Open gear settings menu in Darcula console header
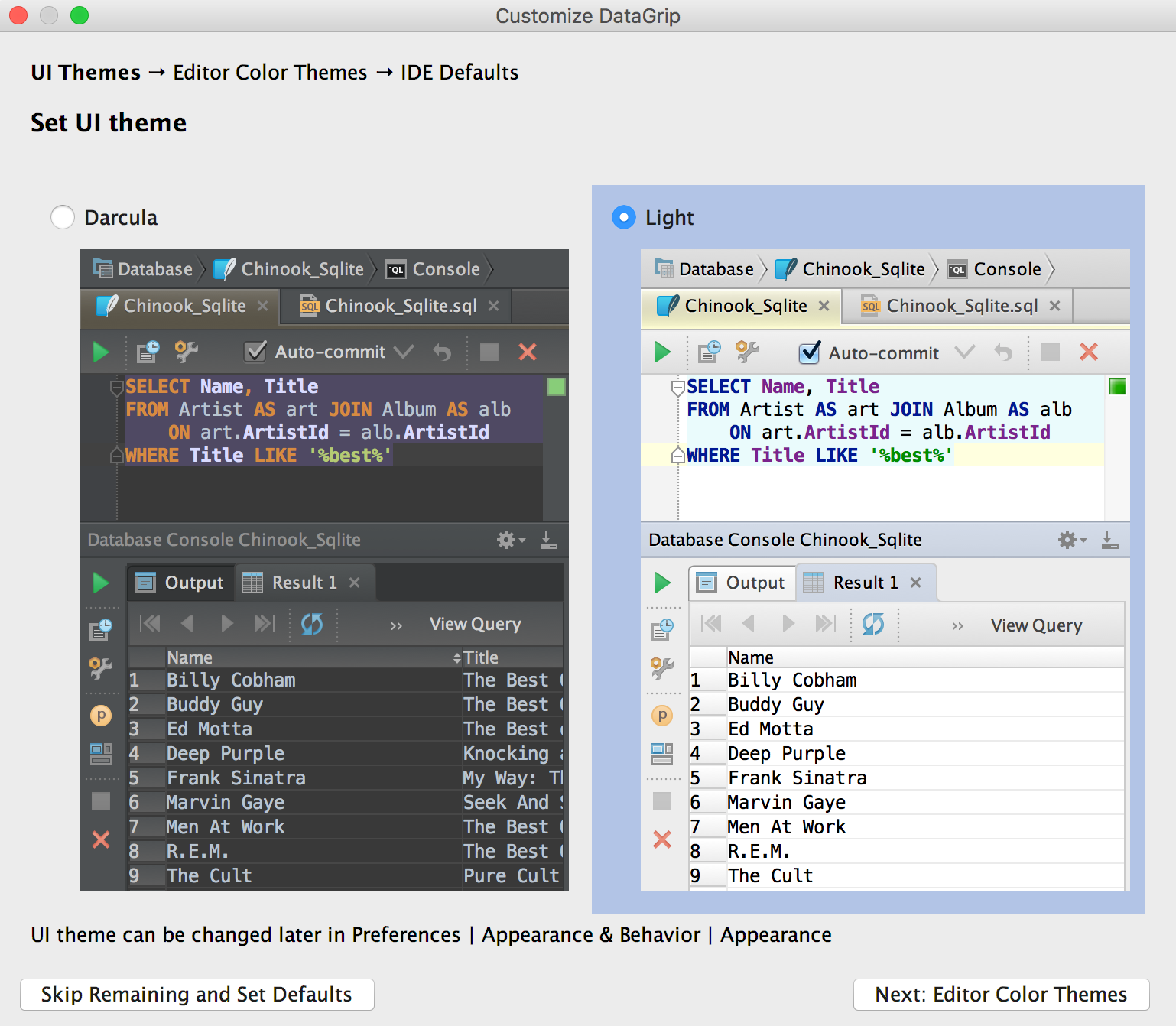The image size is (1176, 1026). [511, 540]
